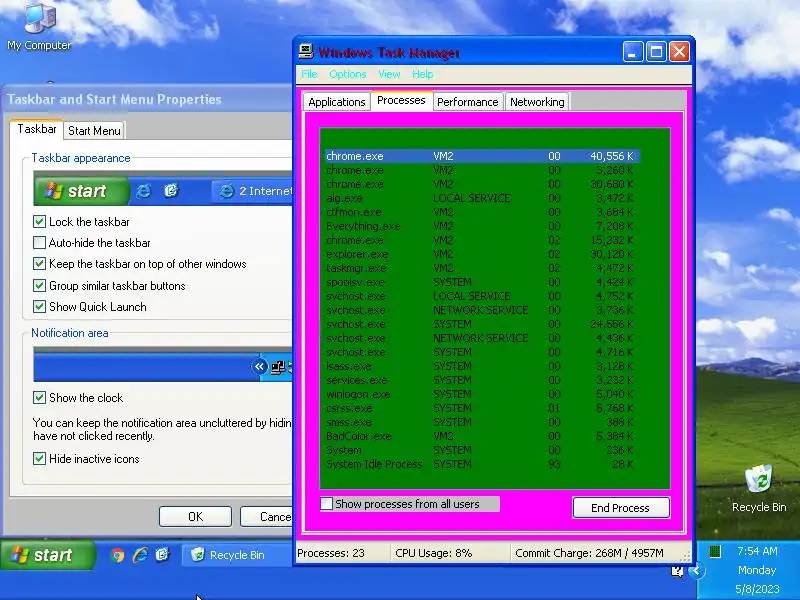800x600 pixels.
Task: Click the tray icon left of the arrow
Action: pos(677,571)
